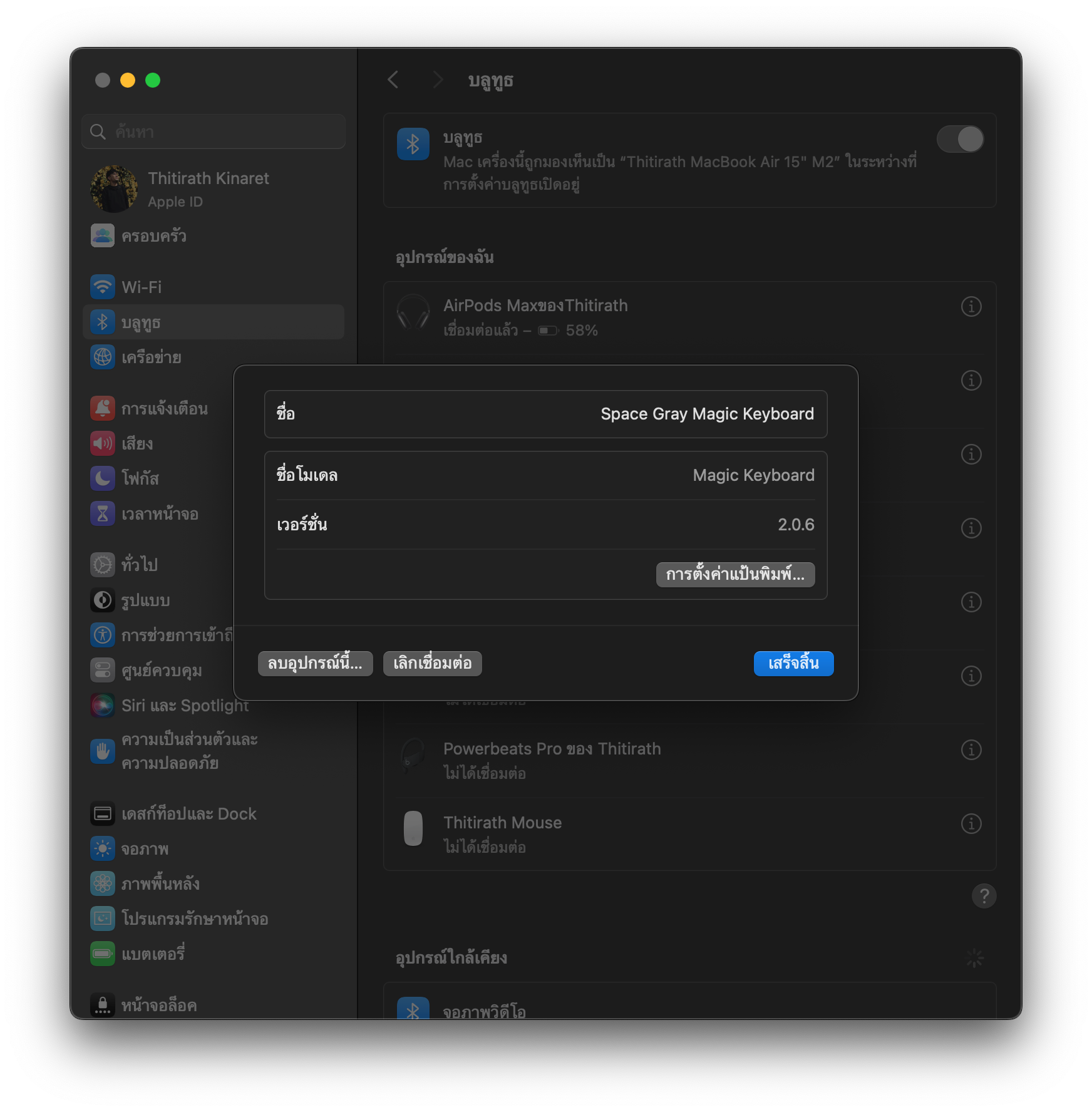Screen dimensions: 1092x1112
Task: Click the ค้นหา search field
Action: [219, 132]
